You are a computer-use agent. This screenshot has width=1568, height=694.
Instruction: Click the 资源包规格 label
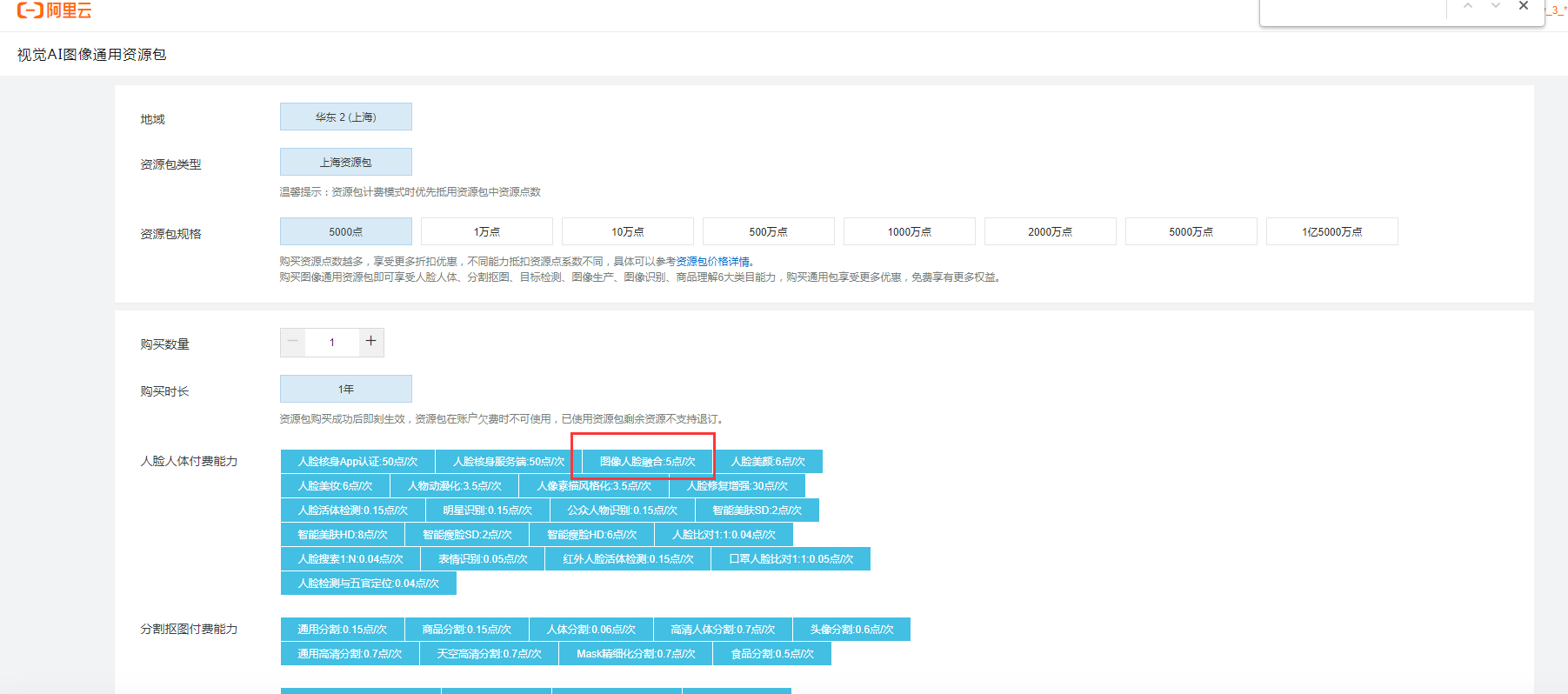point(170,234)
